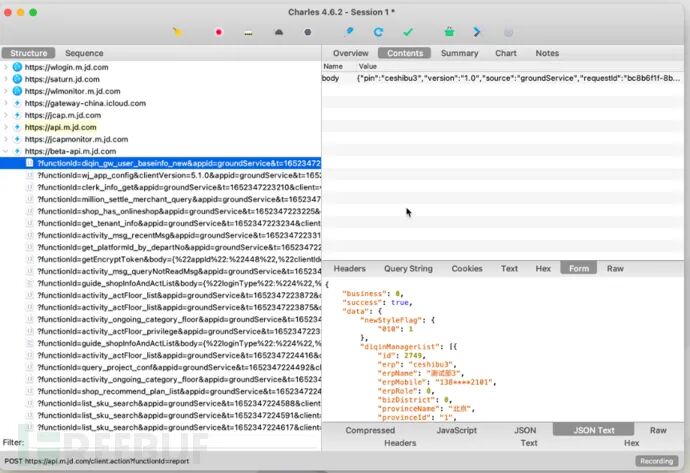This screenshot has width=690, height=473.
Task: Click icon beside jcapmonitor.m.jd.com
Action: [x=17, y=139]
